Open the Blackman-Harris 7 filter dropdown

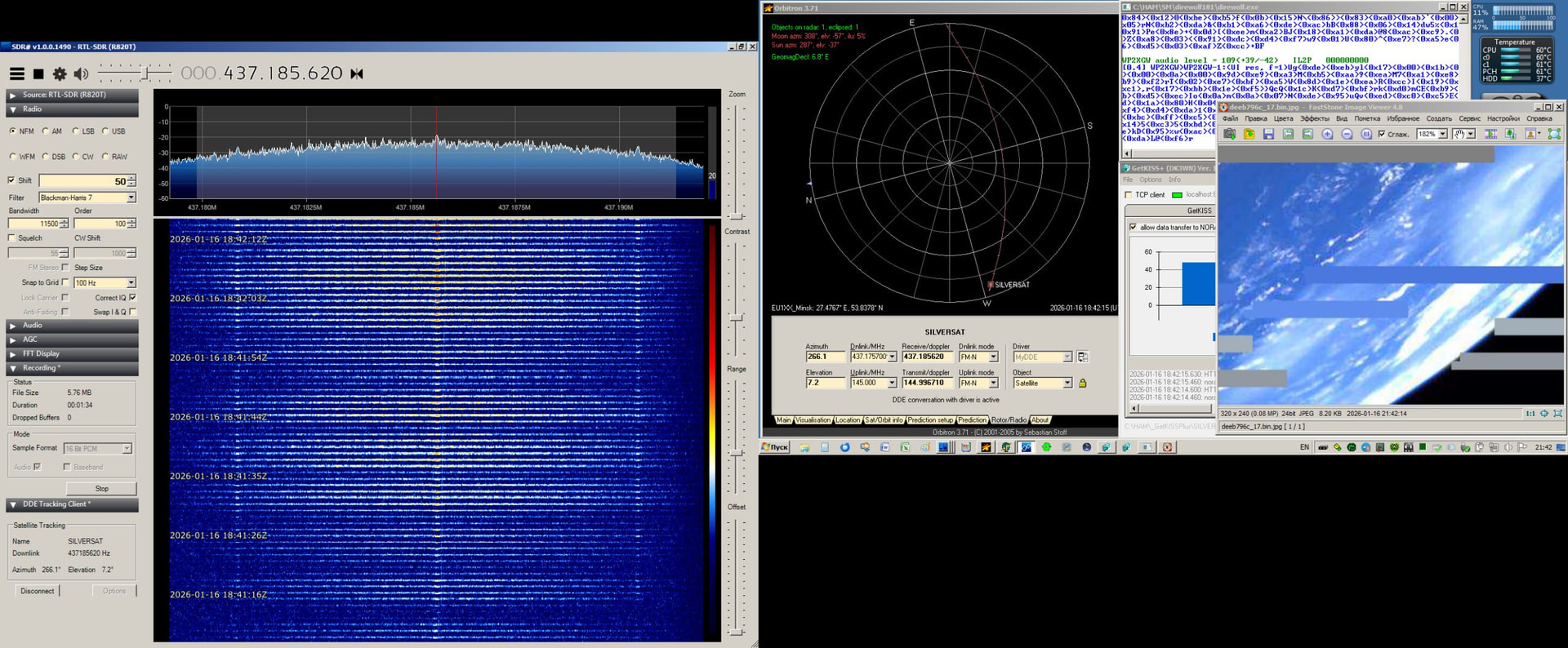[131, 198]
